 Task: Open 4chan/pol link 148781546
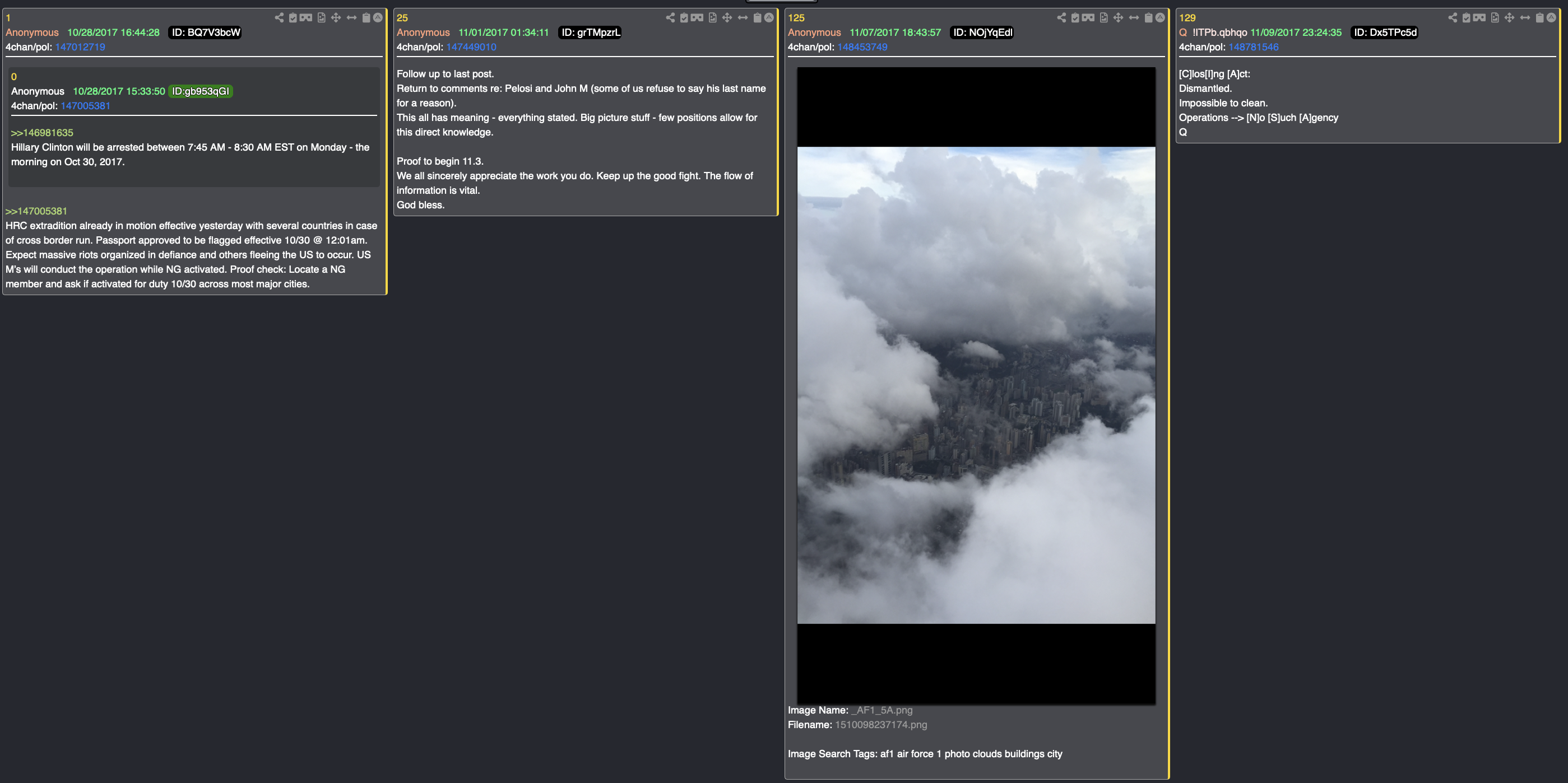(1253, 47)
